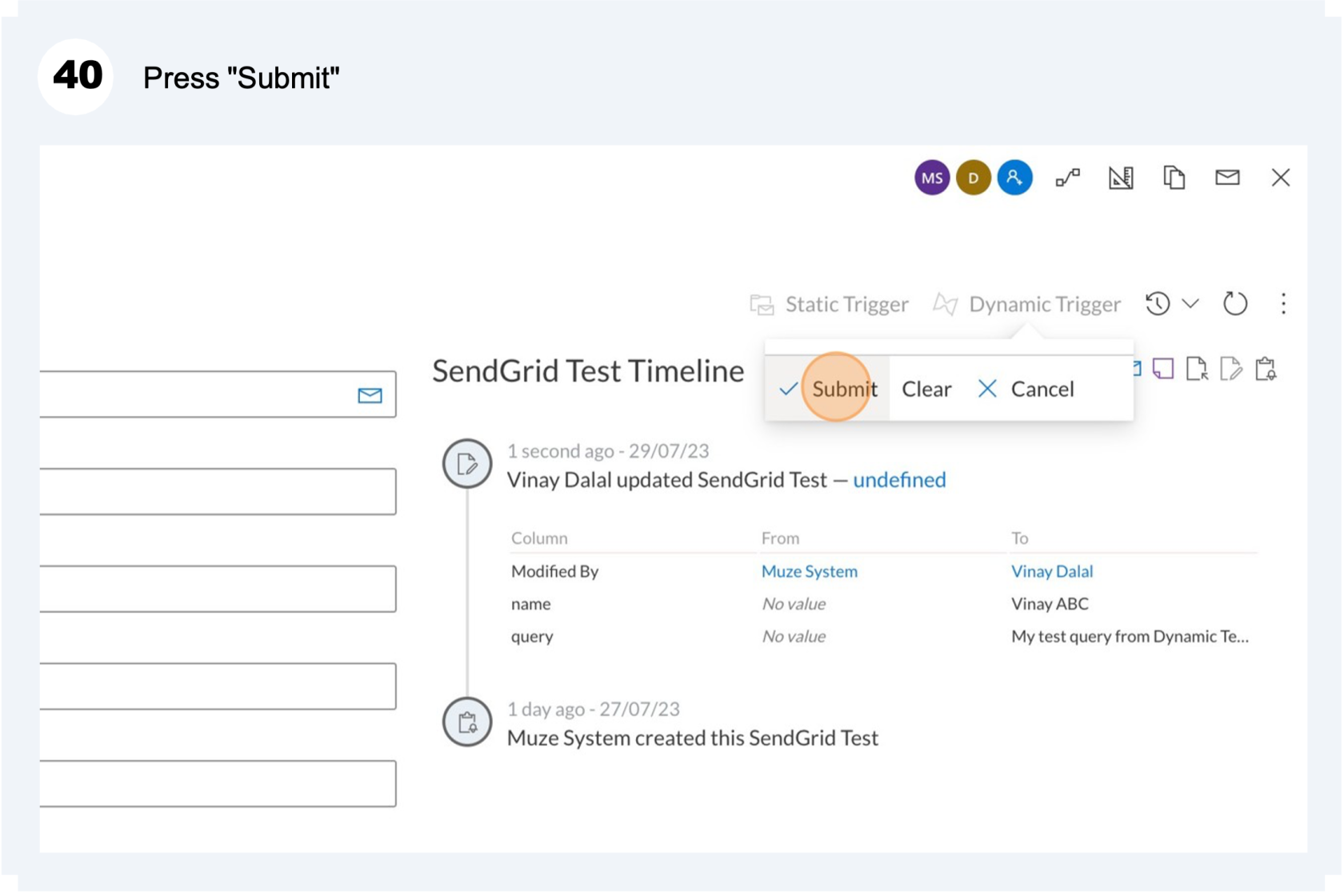1344x896 pixels.
Task: Click the circular refresh icon
Action: [x=1235, y=304]
